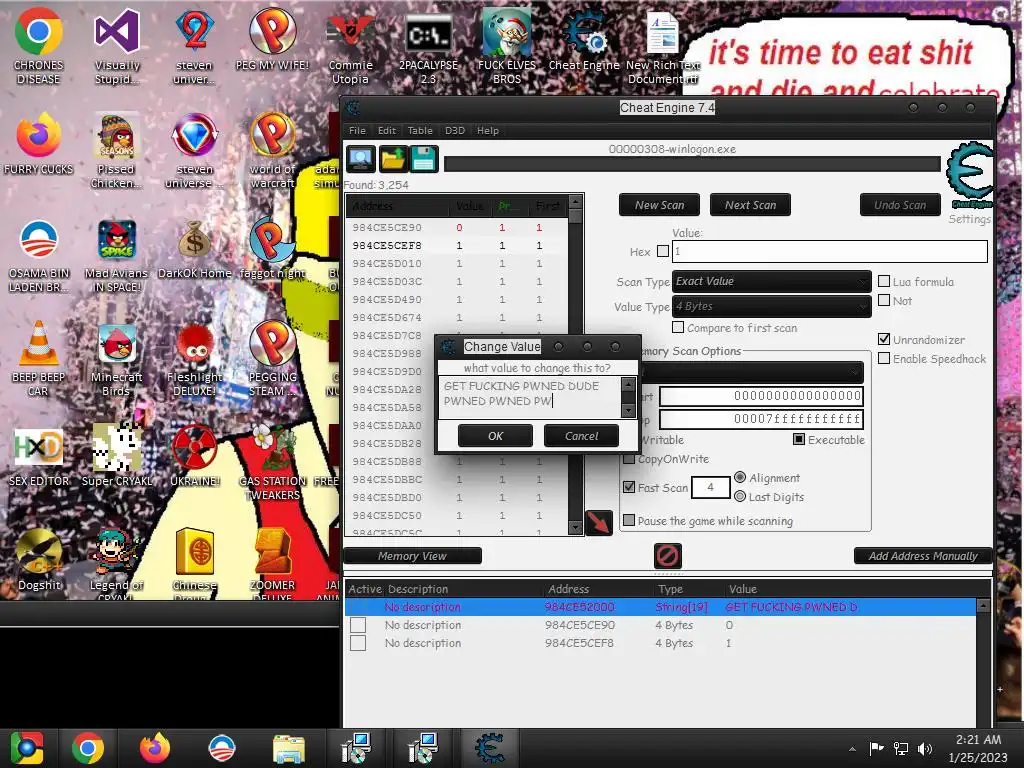Click the Cheat Engine taskbar icon

(490, 748)
